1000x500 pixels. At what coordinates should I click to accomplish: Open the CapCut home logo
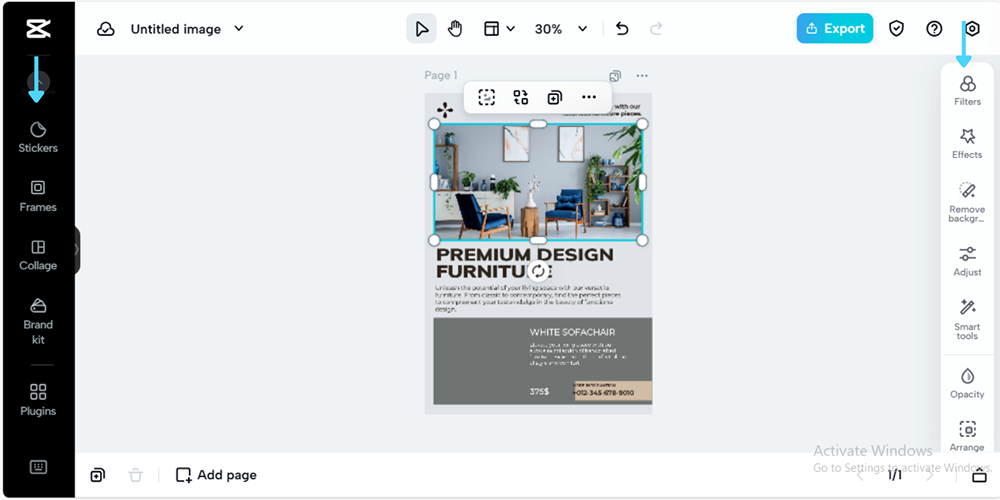pyautogui.click(x=38, y=29)
